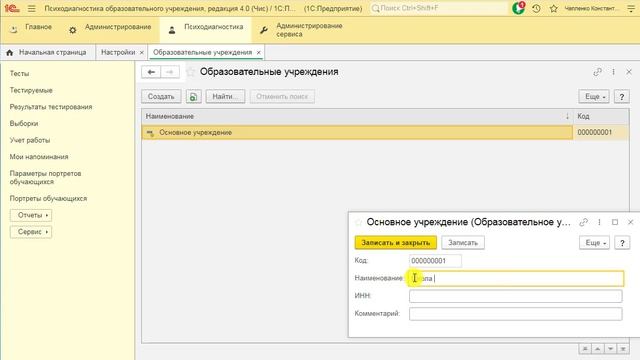Copy link icon in dialog header
Viewport: 640px width, 360px height.
584,222
